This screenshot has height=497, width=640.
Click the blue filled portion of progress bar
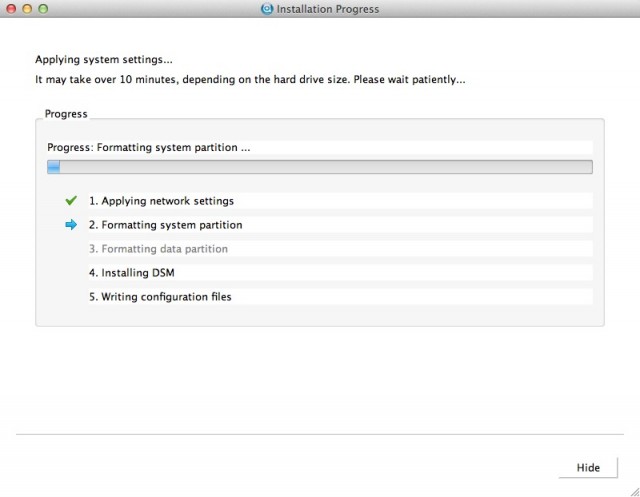click(x=53, y=167)
